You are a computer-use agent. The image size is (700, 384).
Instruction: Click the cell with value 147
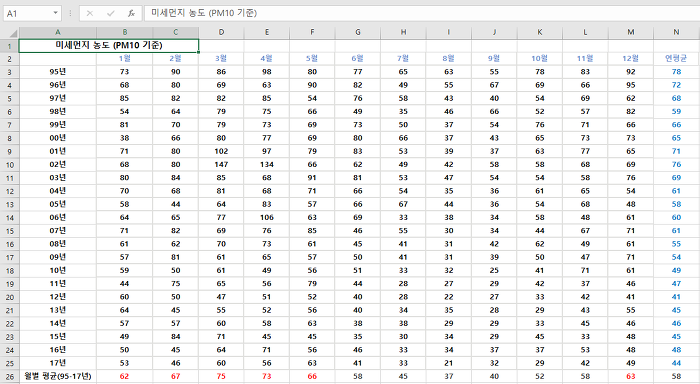pos(221,165)
